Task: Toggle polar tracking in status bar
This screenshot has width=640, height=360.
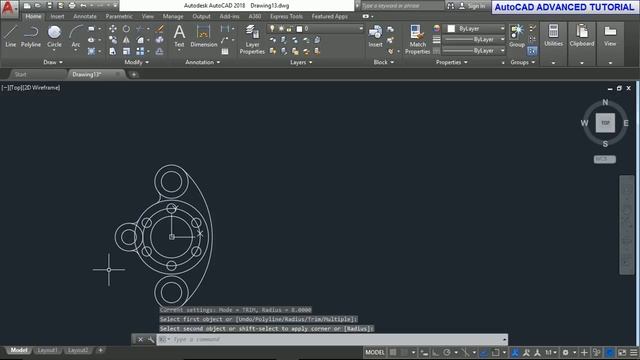Action: pyautogui.click(x=447, y=352)
